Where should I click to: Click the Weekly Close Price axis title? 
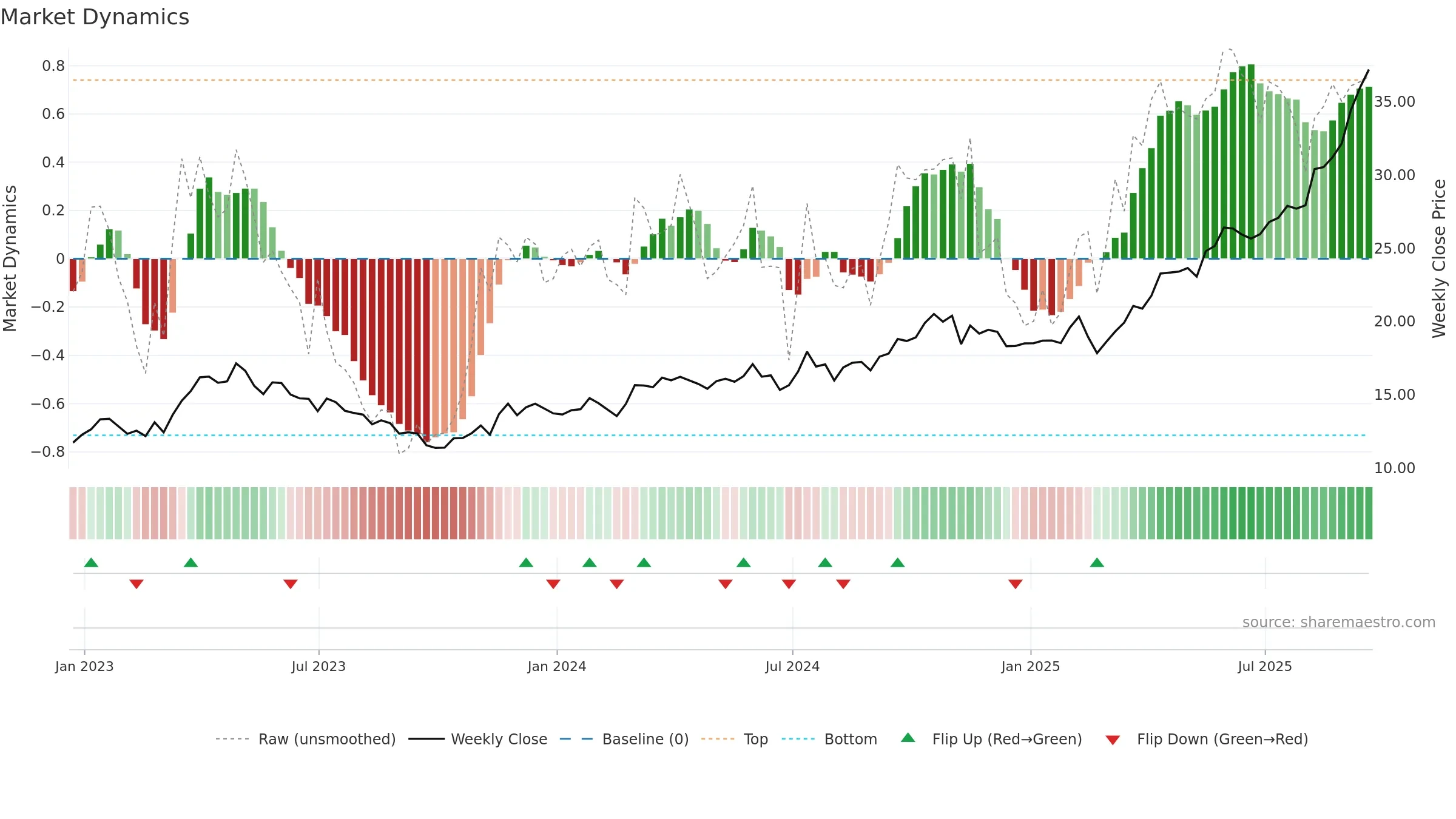(x=1439, y=258)
